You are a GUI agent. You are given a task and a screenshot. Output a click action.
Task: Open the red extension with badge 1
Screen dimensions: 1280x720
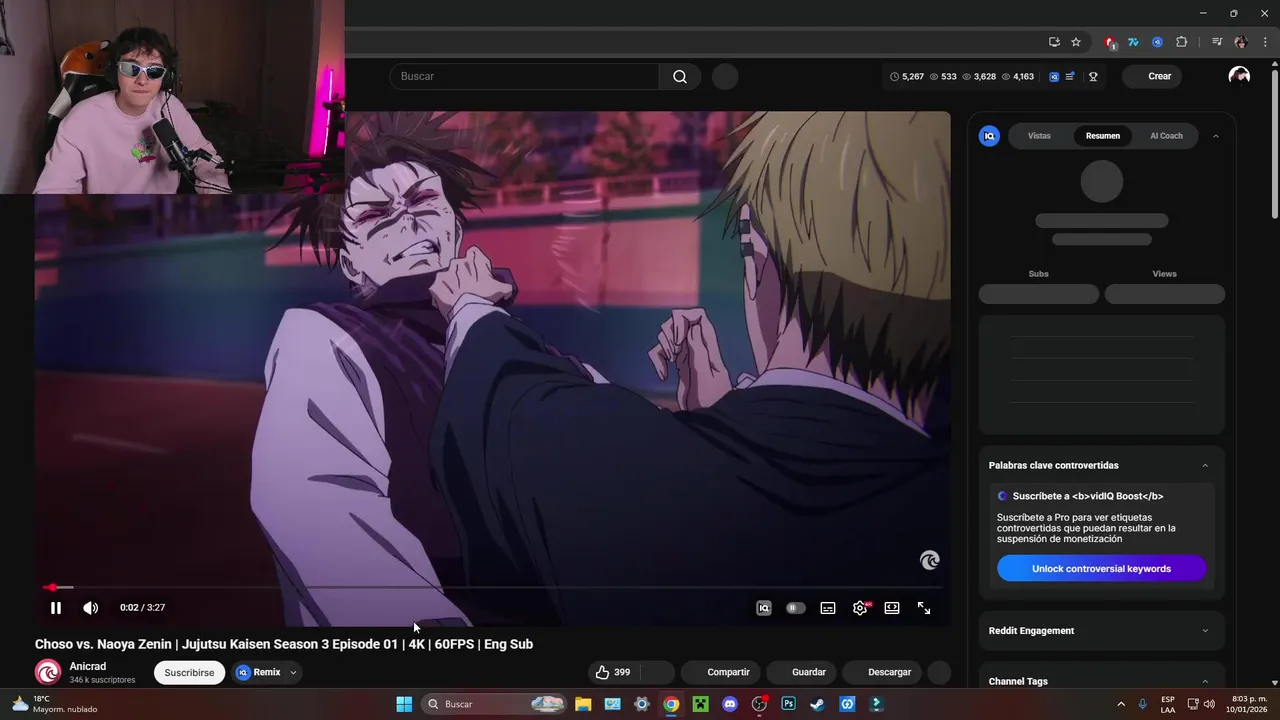click(x=1110, y=42)
